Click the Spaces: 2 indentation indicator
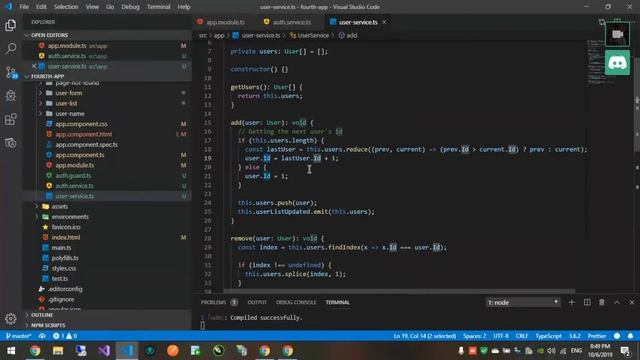The width and height of the screenshot is (640, 360). (x=474, y=336)
